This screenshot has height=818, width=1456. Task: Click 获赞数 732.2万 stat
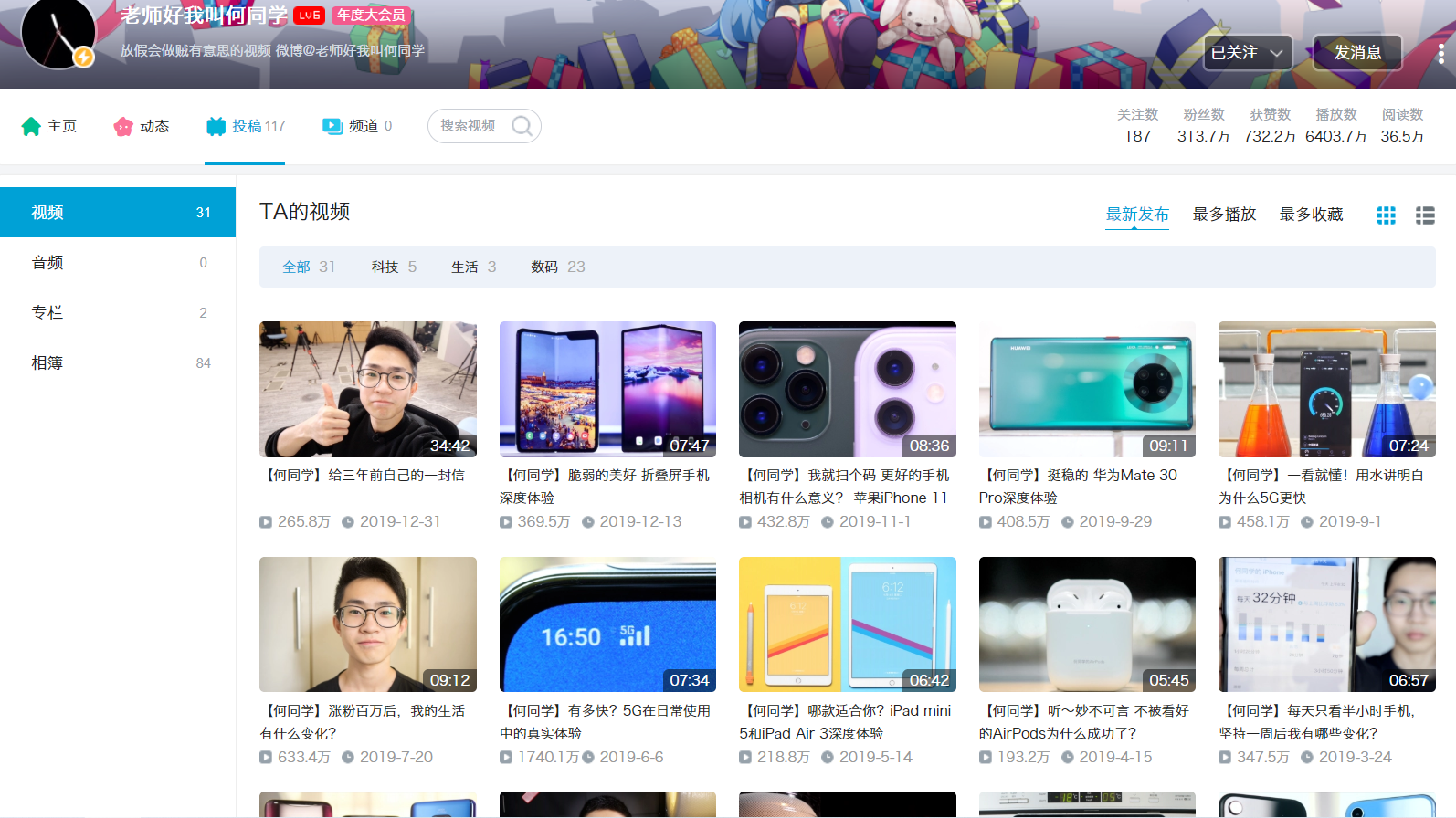click(1270, 126)
